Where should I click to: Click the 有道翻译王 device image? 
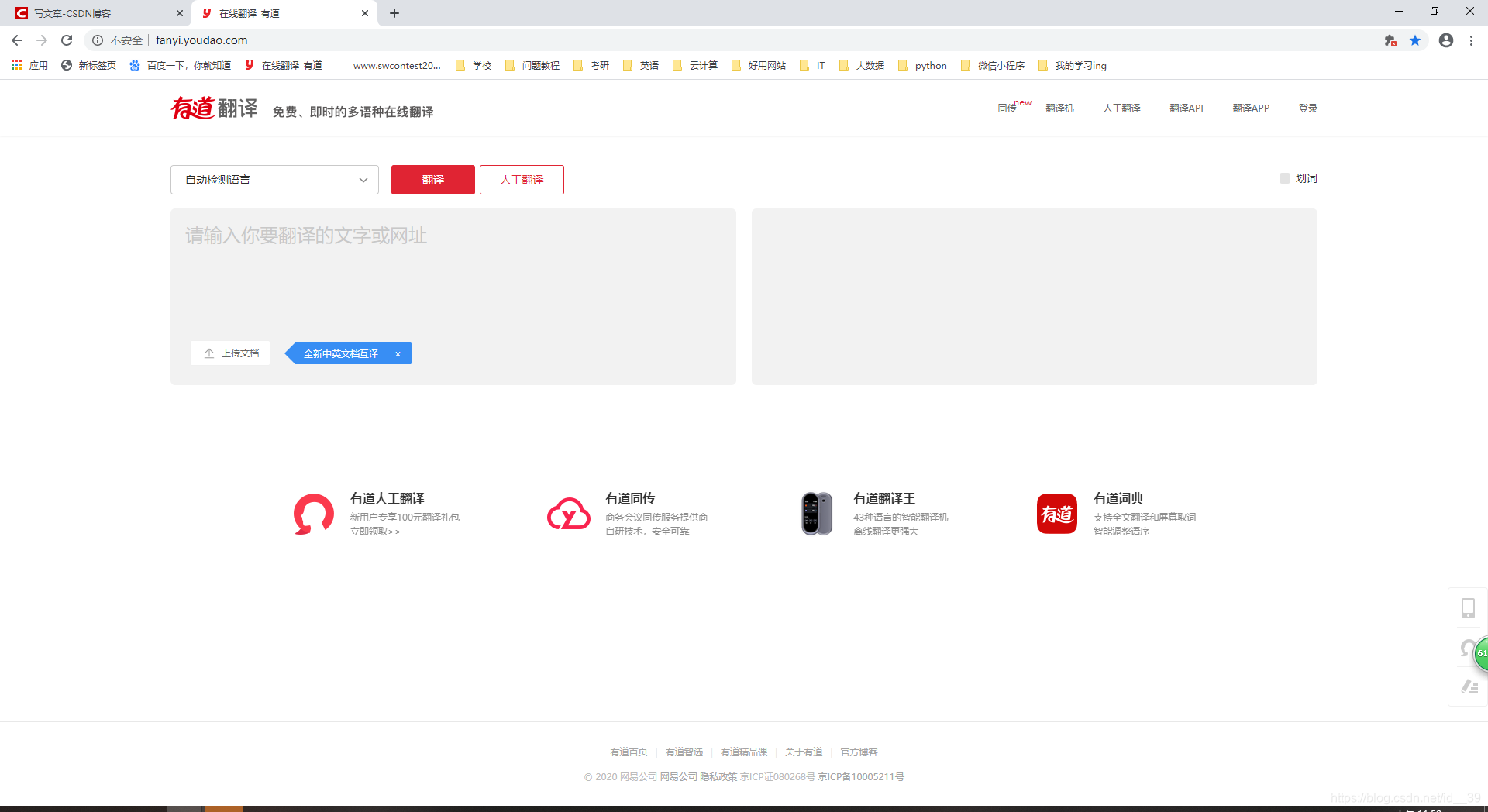[x=817, y=514]
